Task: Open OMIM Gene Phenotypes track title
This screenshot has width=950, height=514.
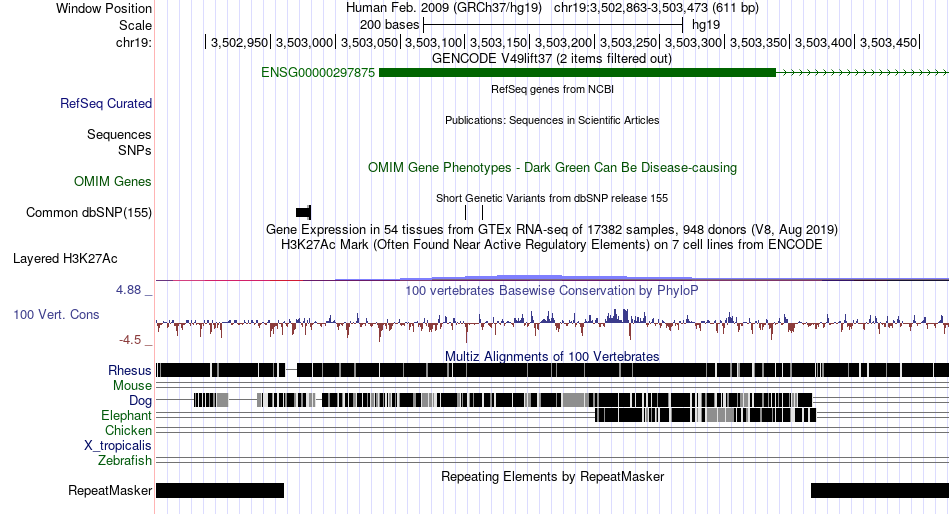Action: [552, 168]
